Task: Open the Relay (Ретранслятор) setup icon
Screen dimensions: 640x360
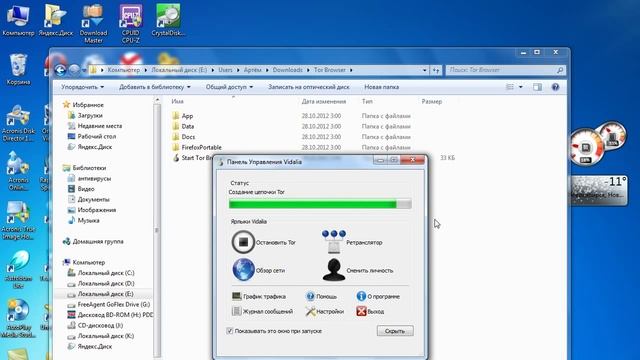Action: click(334, 241)
